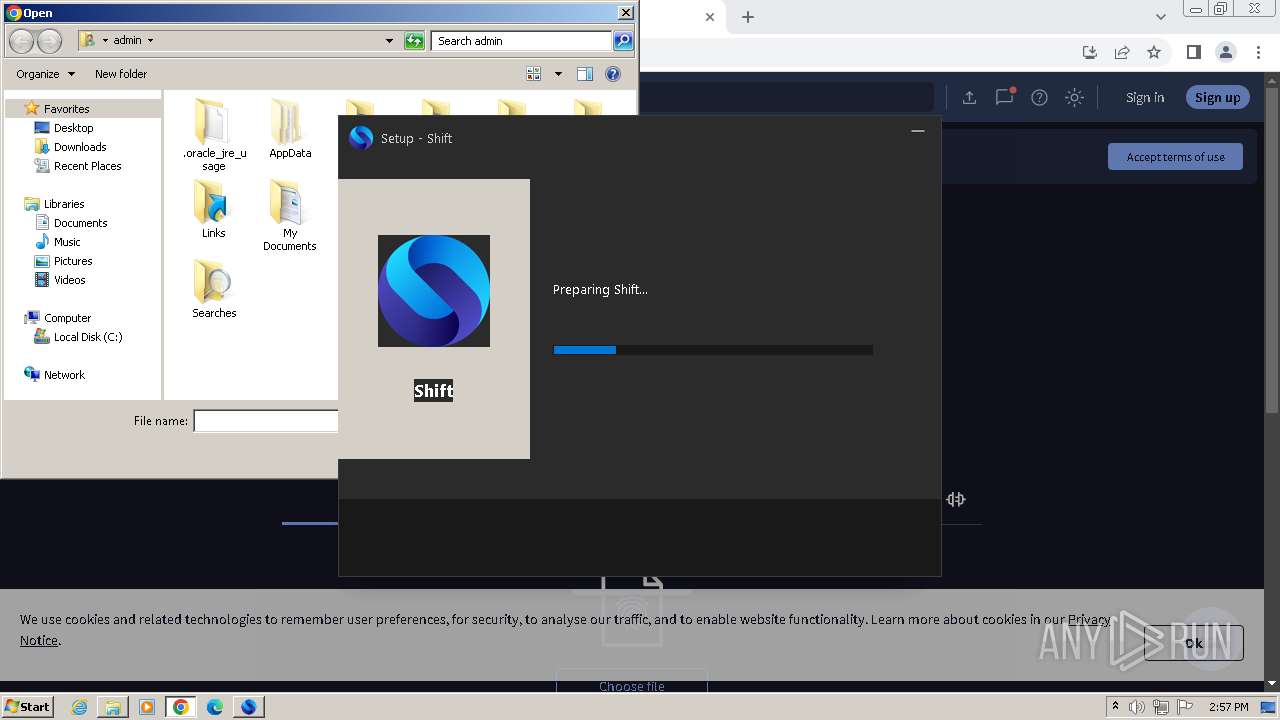
Task: Click the Back arrow in Open dialog
Action: tap(21, 41)
